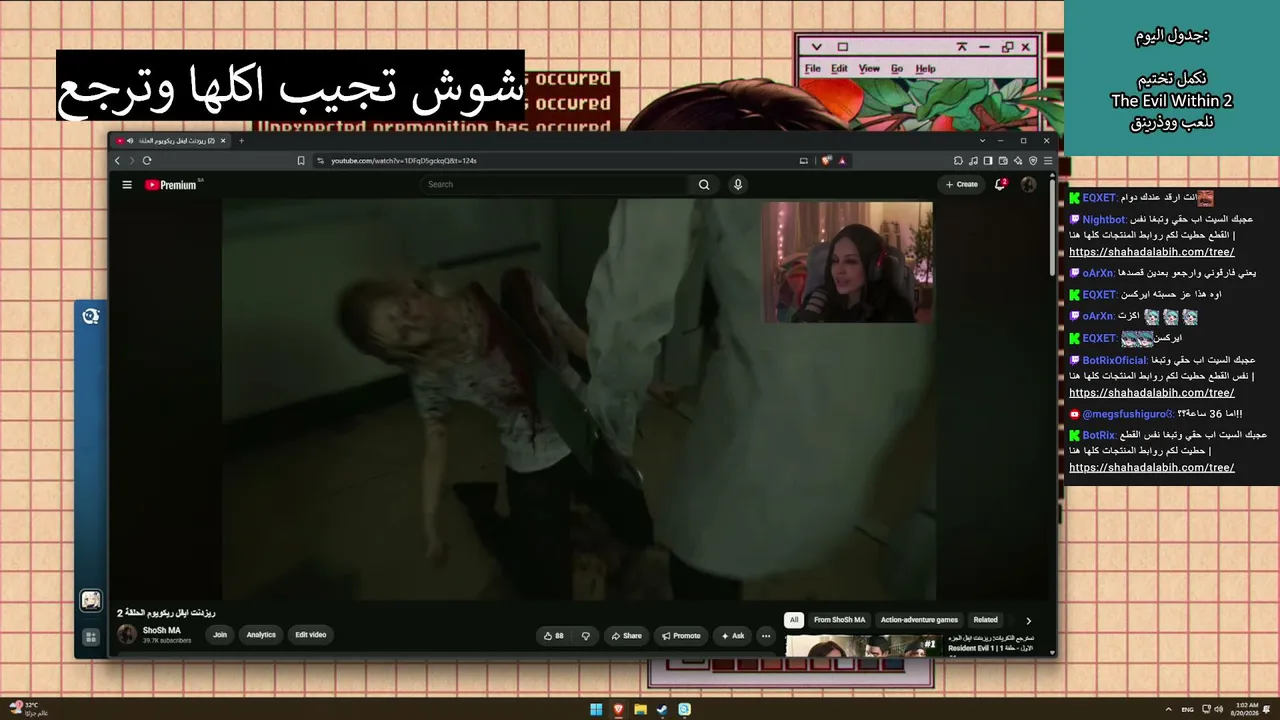The width and height of the screenshot is (1280, 720).
Task: Go to YouTube Premium home logo
Action: 171,185
